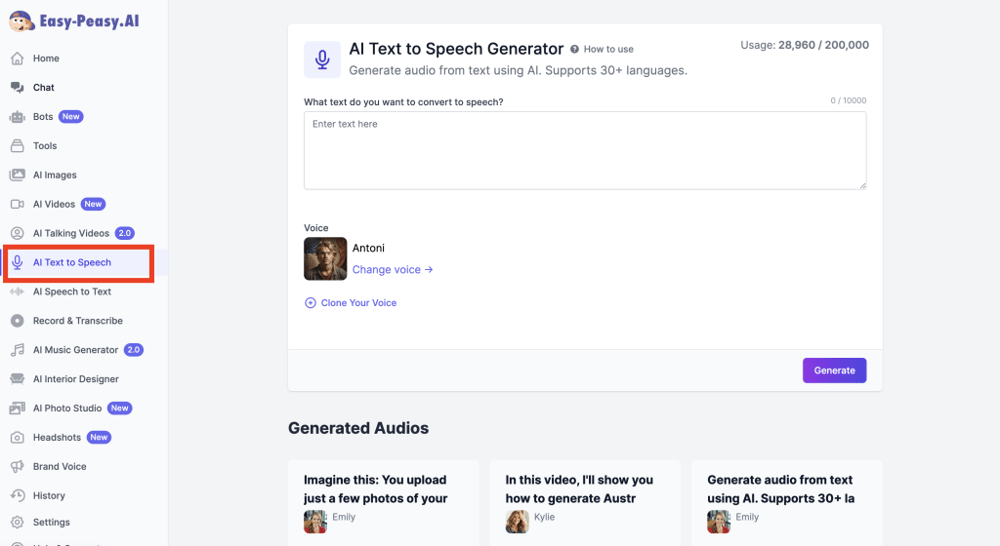Click the AI Music Generator note icon
The image size is (1000, 546).
click(x=17, y=350)
